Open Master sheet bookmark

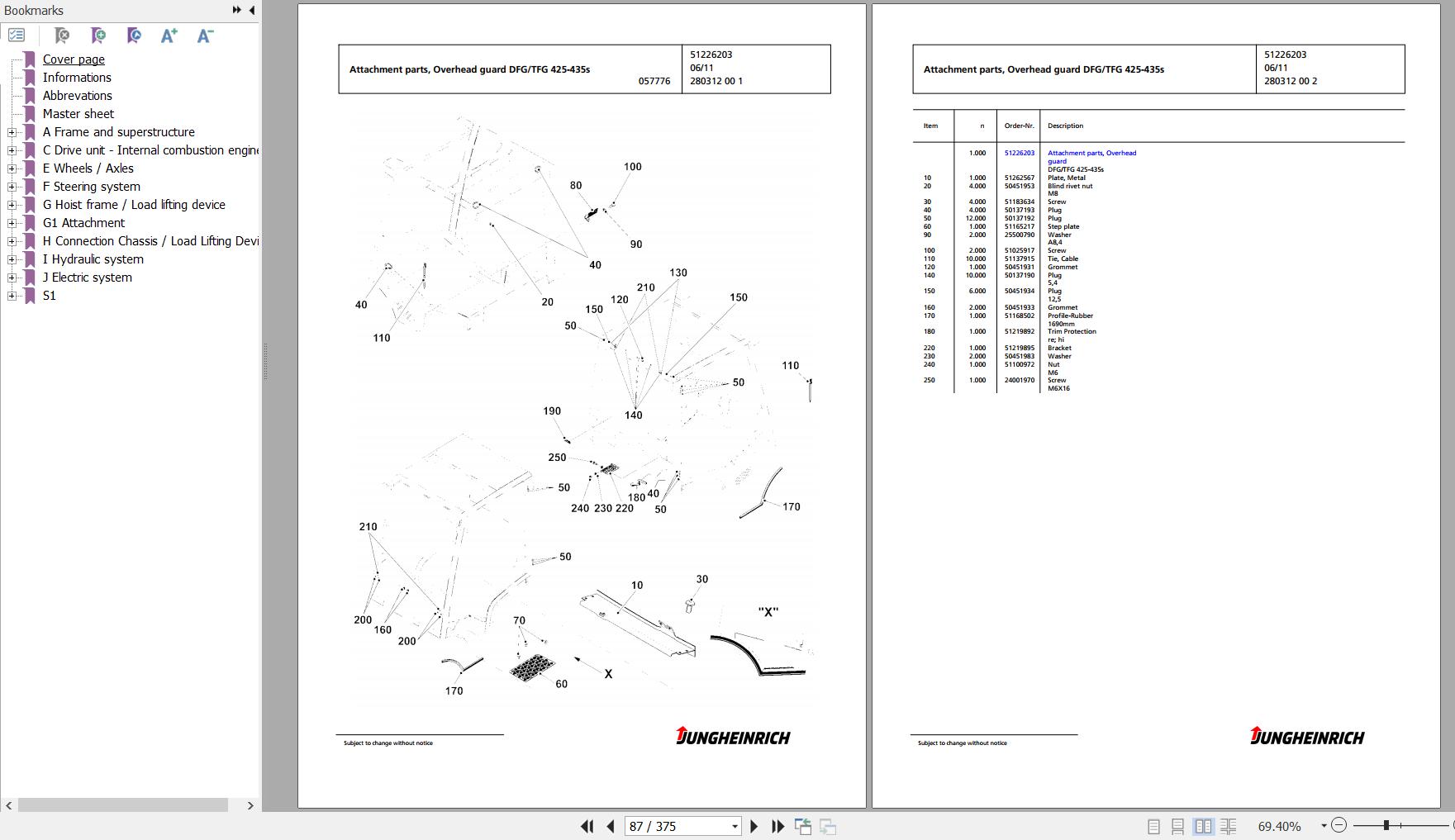click(x=78, y=114)
